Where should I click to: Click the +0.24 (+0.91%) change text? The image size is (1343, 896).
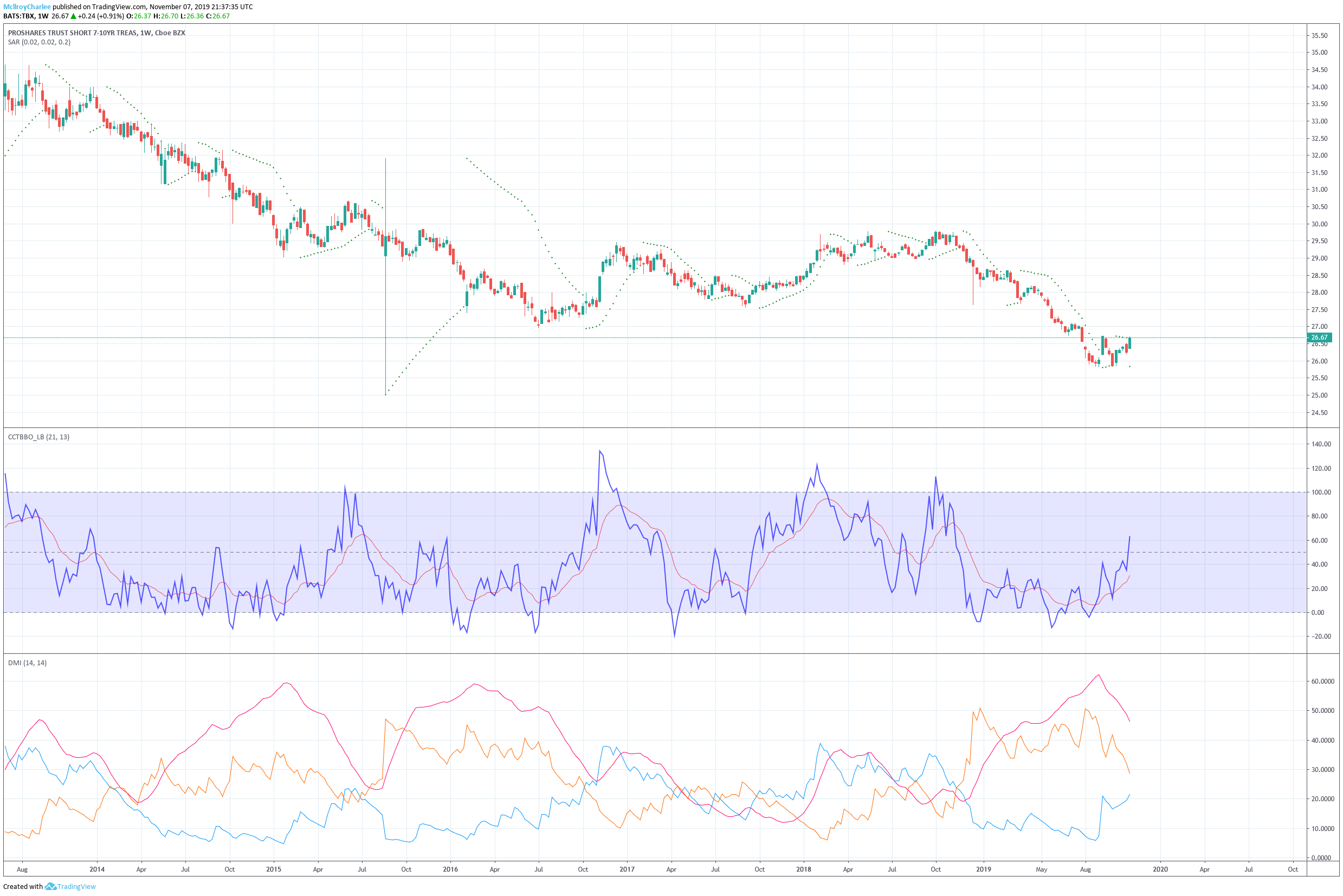point(101,16)
